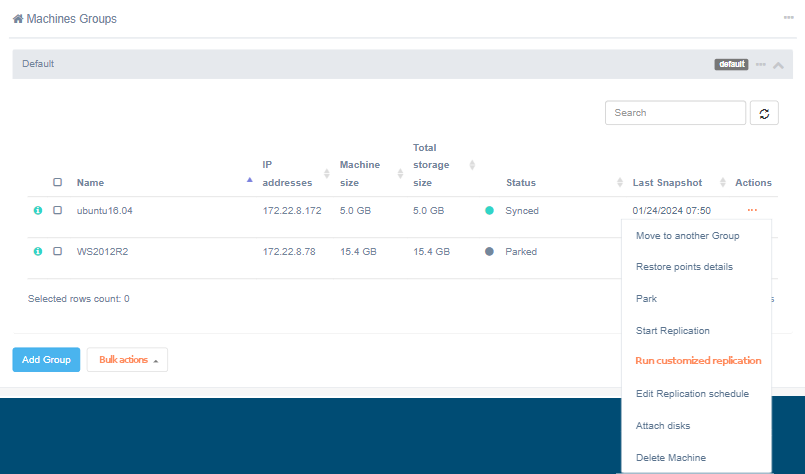
Task: Choose Edit Replication schedule option
Action: point(692,394)
